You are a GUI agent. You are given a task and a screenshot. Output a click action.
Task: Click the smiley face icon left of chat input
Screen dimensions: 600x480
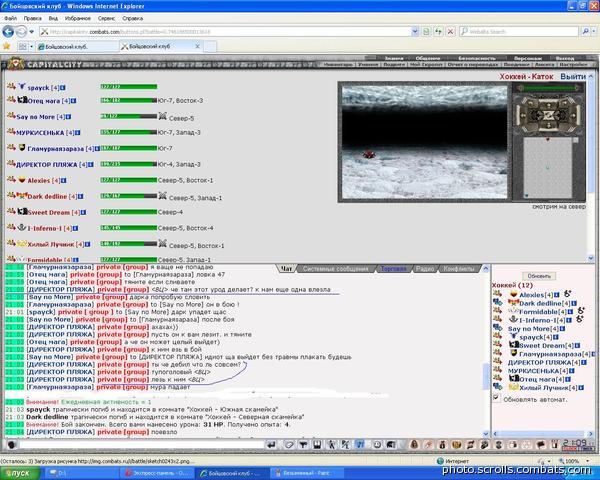(x=11, y=445)
